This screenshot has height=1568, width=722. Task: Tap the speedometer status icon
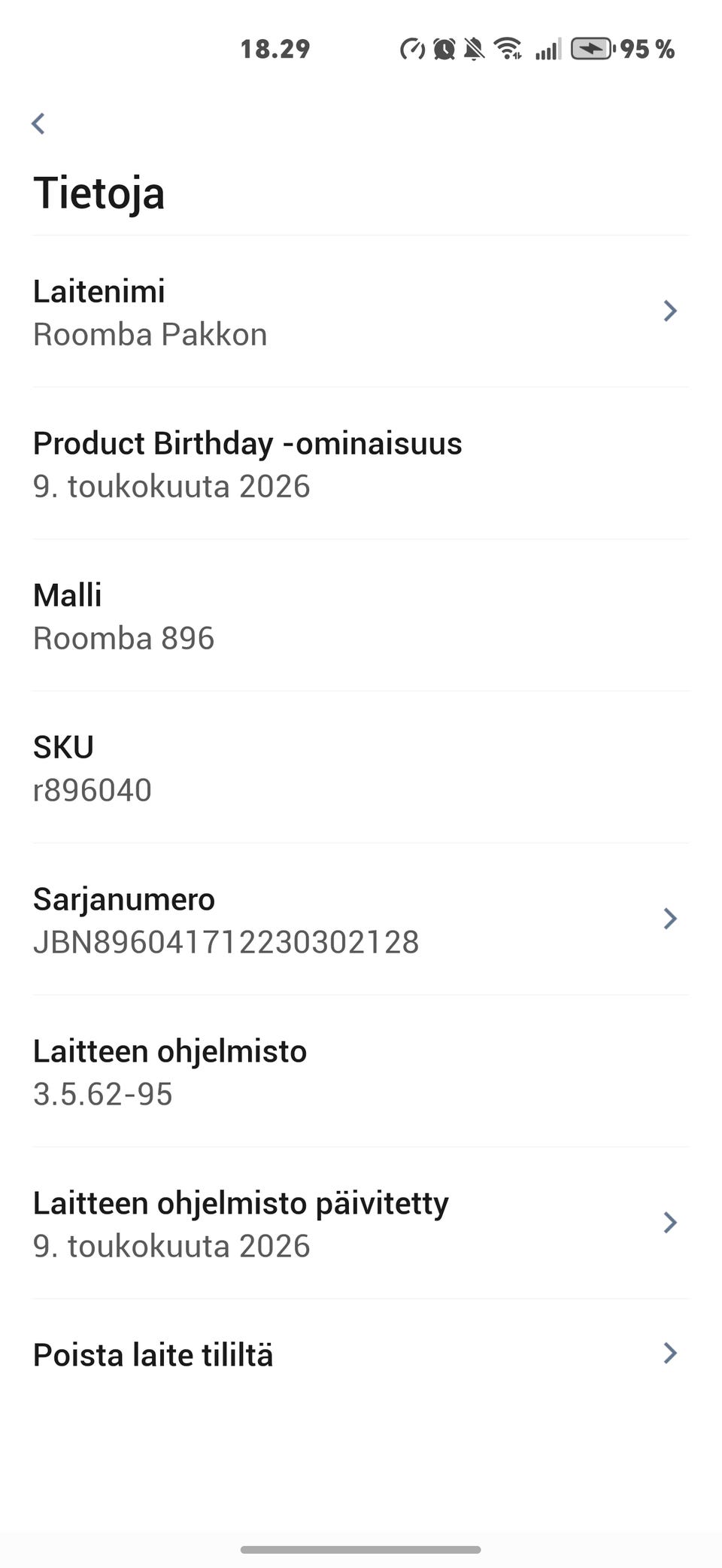coord(412,49)
